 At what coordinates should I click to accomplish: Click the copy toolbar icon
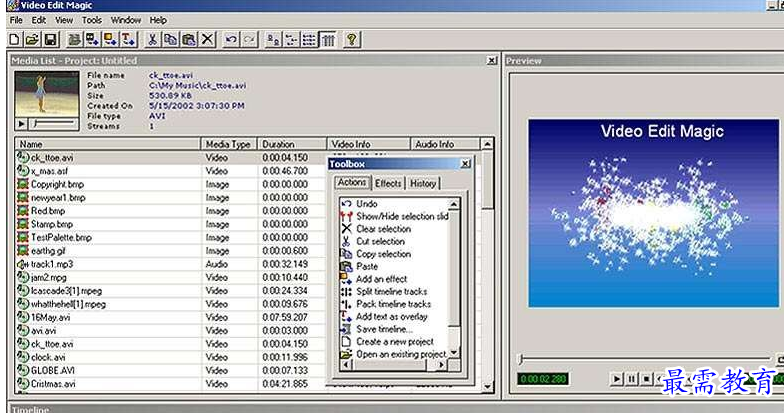coord(170,40)
